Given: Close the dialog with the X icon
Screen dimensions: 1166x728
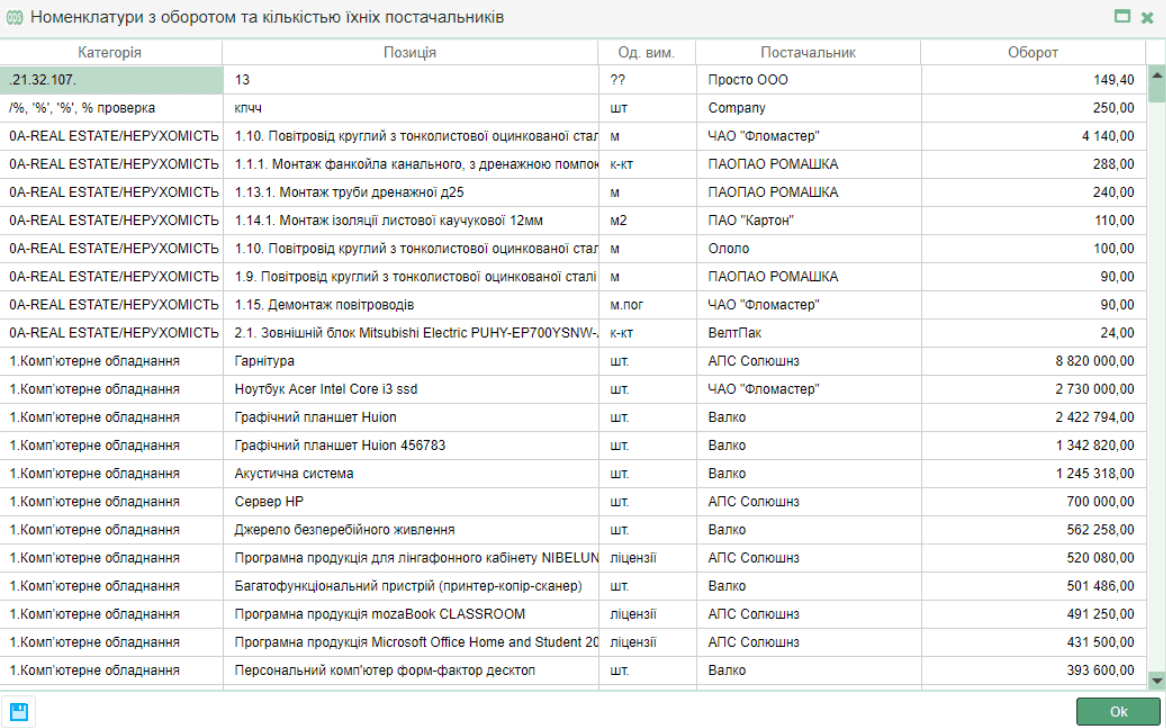Looking at the screenshot, I should (1148, 17).
